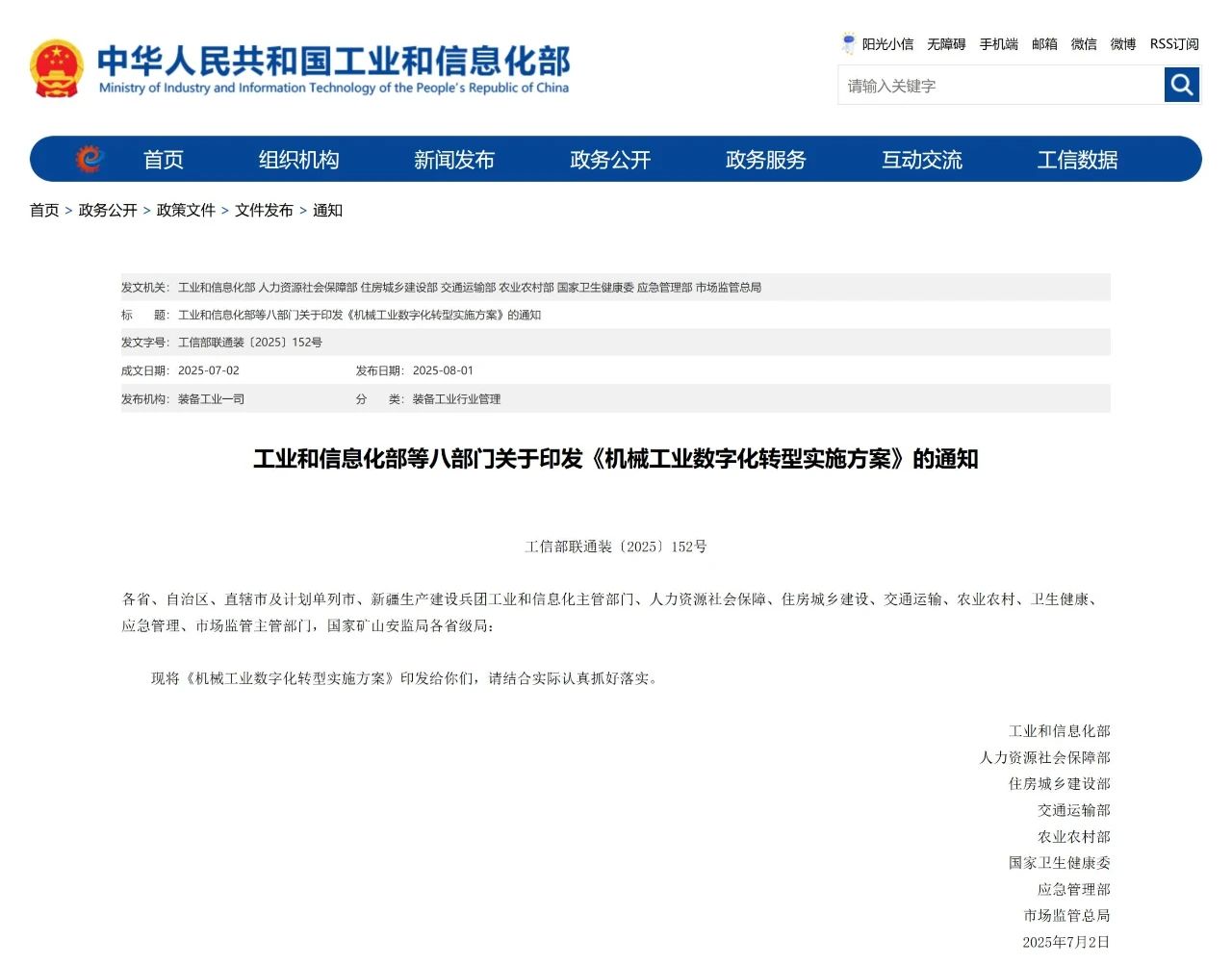Click the 发文机关 row listing eight ministries

point(616,287)
